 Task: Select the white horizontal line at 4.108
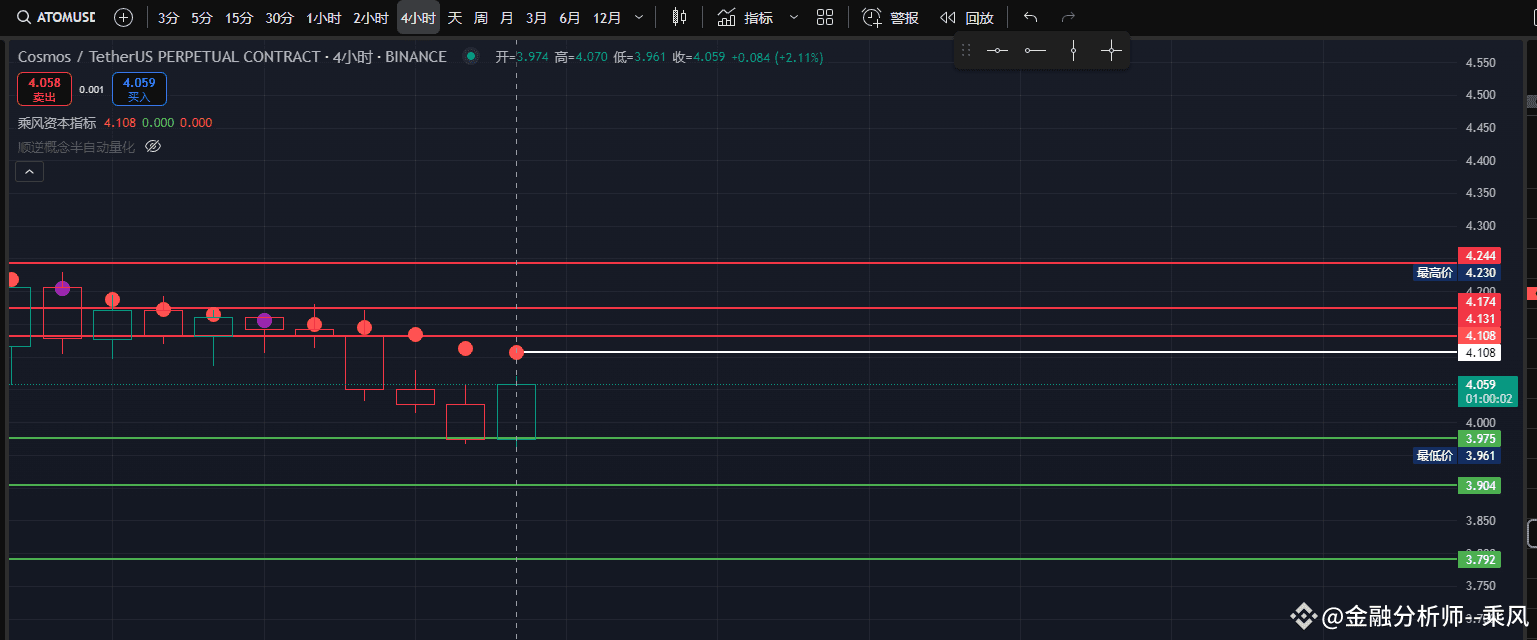pyautogui.click(x=990, y=352)
